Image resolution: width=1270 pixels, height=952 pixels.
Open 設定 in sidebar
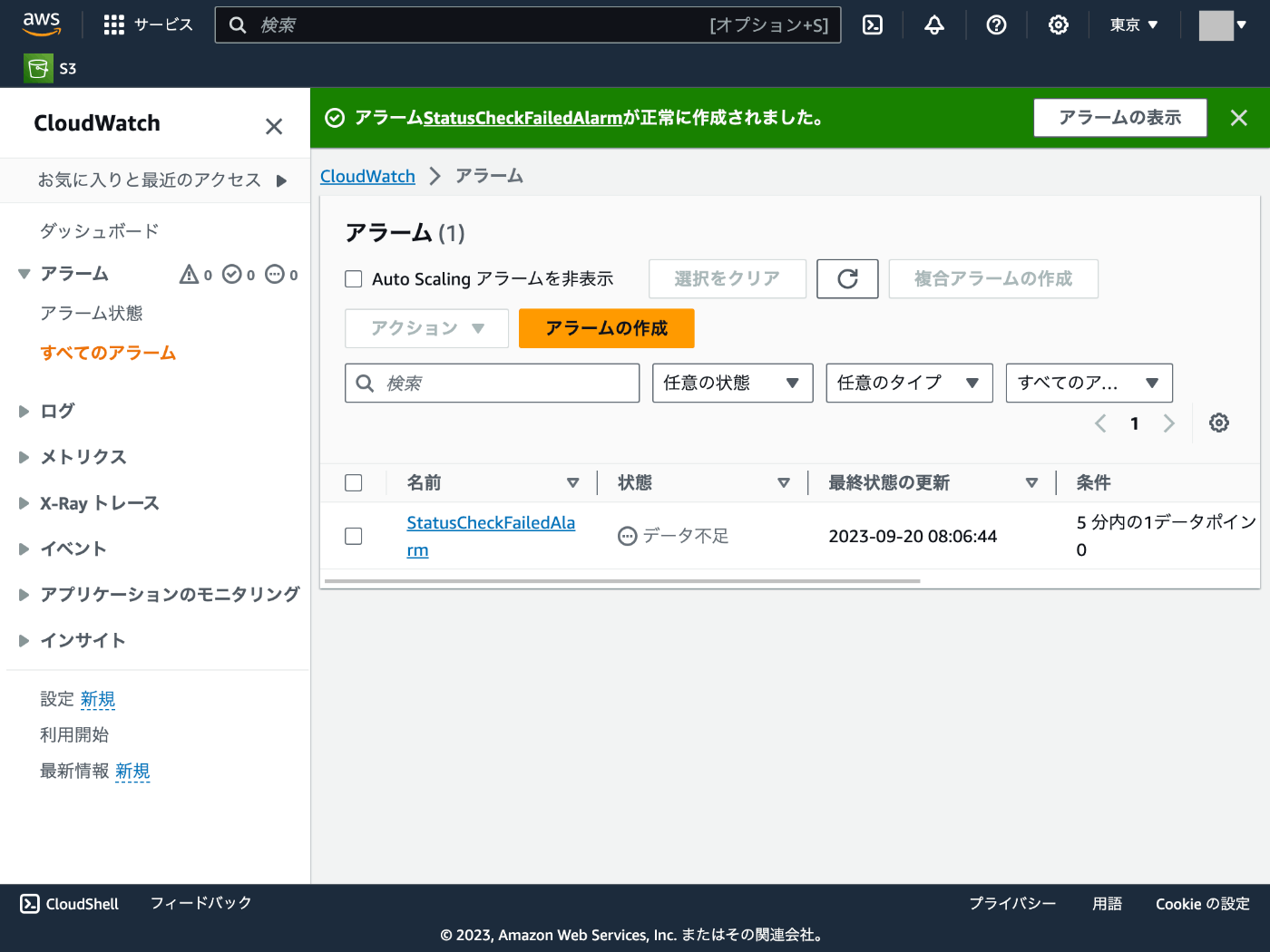coord(57,699)
